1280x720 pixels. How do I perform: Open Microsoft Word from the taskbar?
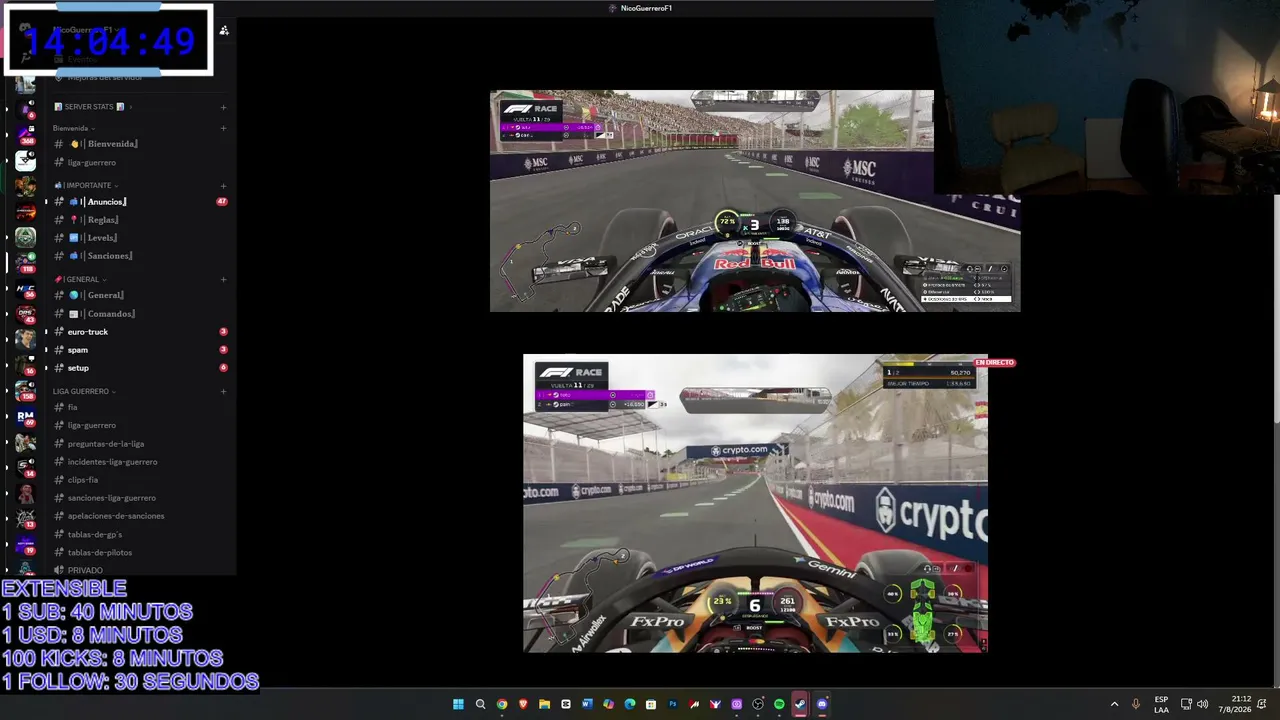[587, 704]
